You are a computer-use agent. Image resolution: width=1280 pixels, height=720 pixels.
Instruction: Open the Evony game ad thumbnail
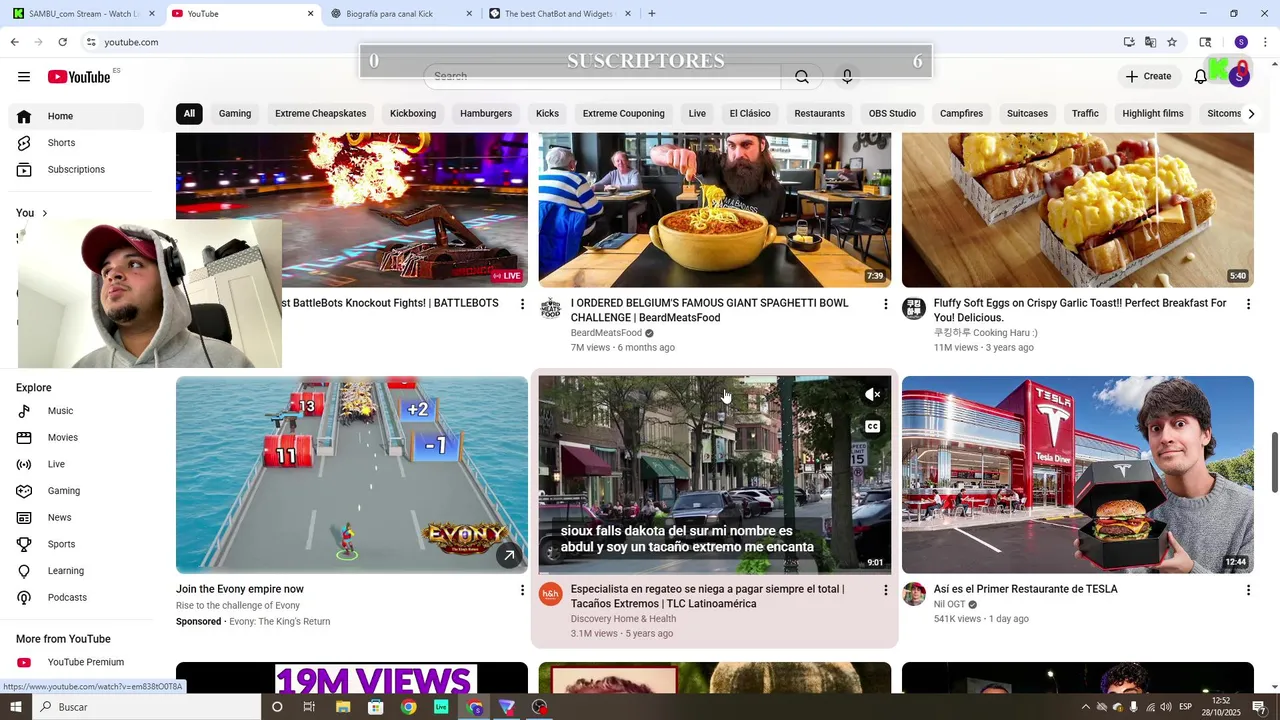coord(352,474)
